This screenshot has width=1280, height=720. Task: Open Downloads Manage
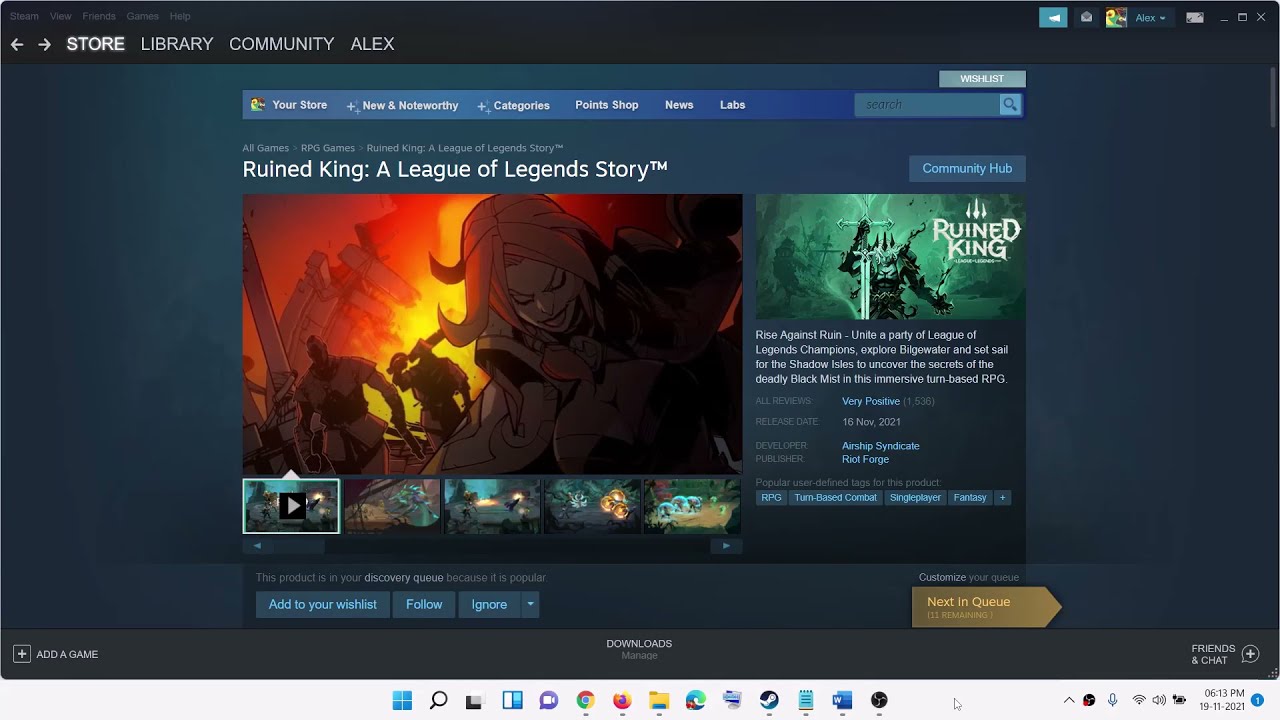[639, 655]
